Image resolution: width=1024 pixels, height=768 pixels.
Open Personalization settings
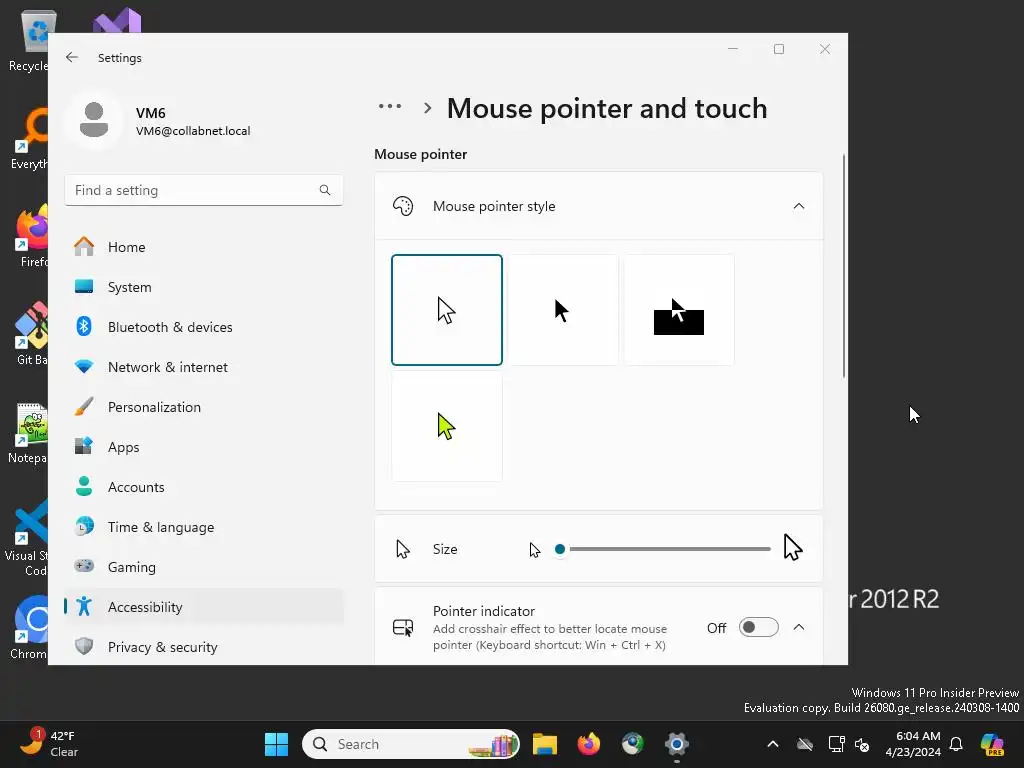coord(204,407)
